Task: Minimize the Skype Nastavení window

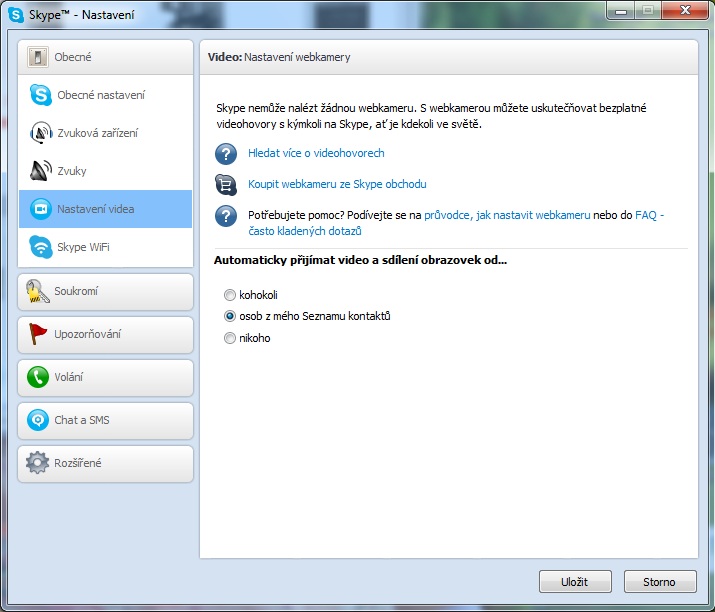Action: tap(621, 10)
